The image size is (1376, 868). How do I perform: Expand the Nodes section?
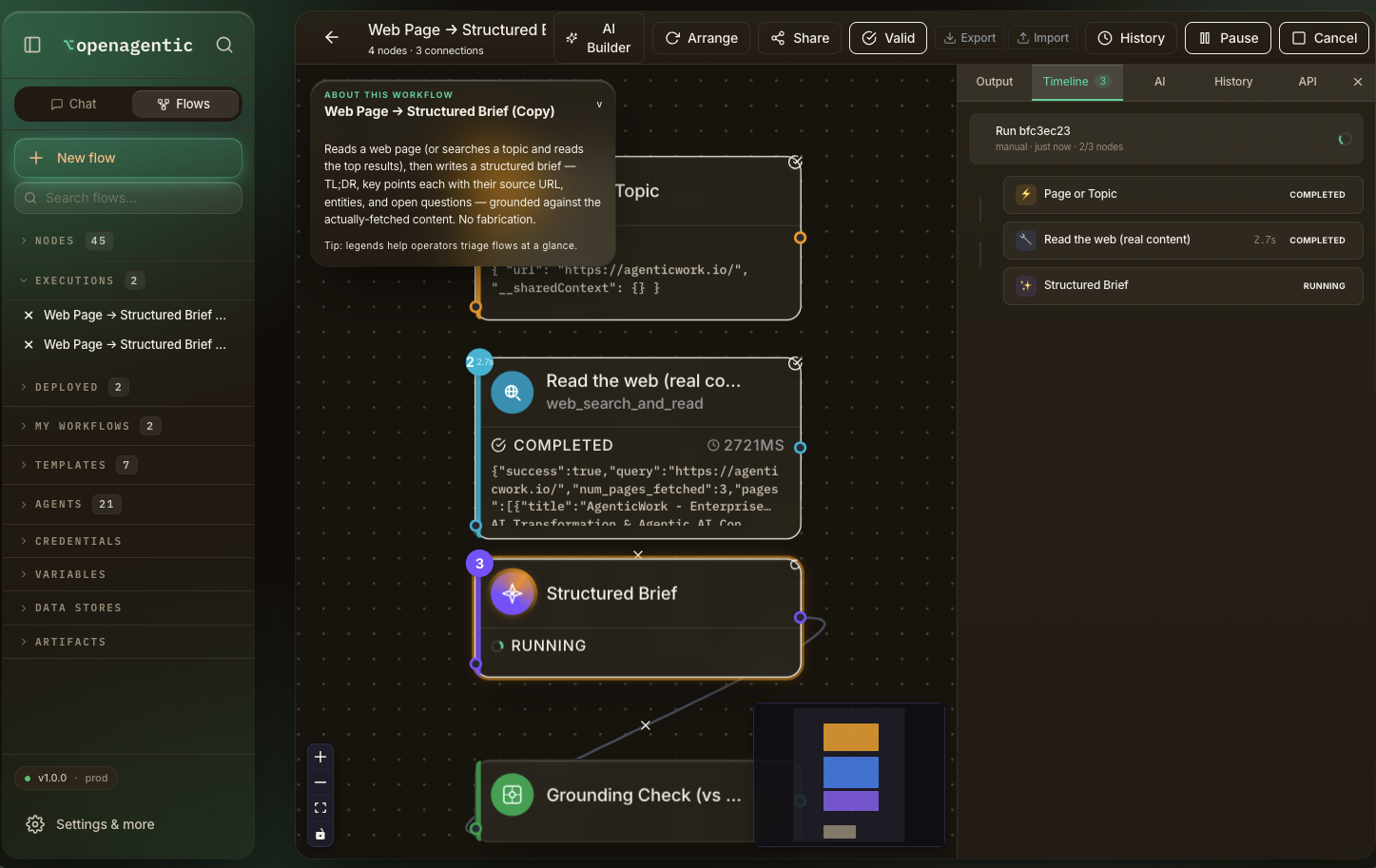tap(128, 241)
